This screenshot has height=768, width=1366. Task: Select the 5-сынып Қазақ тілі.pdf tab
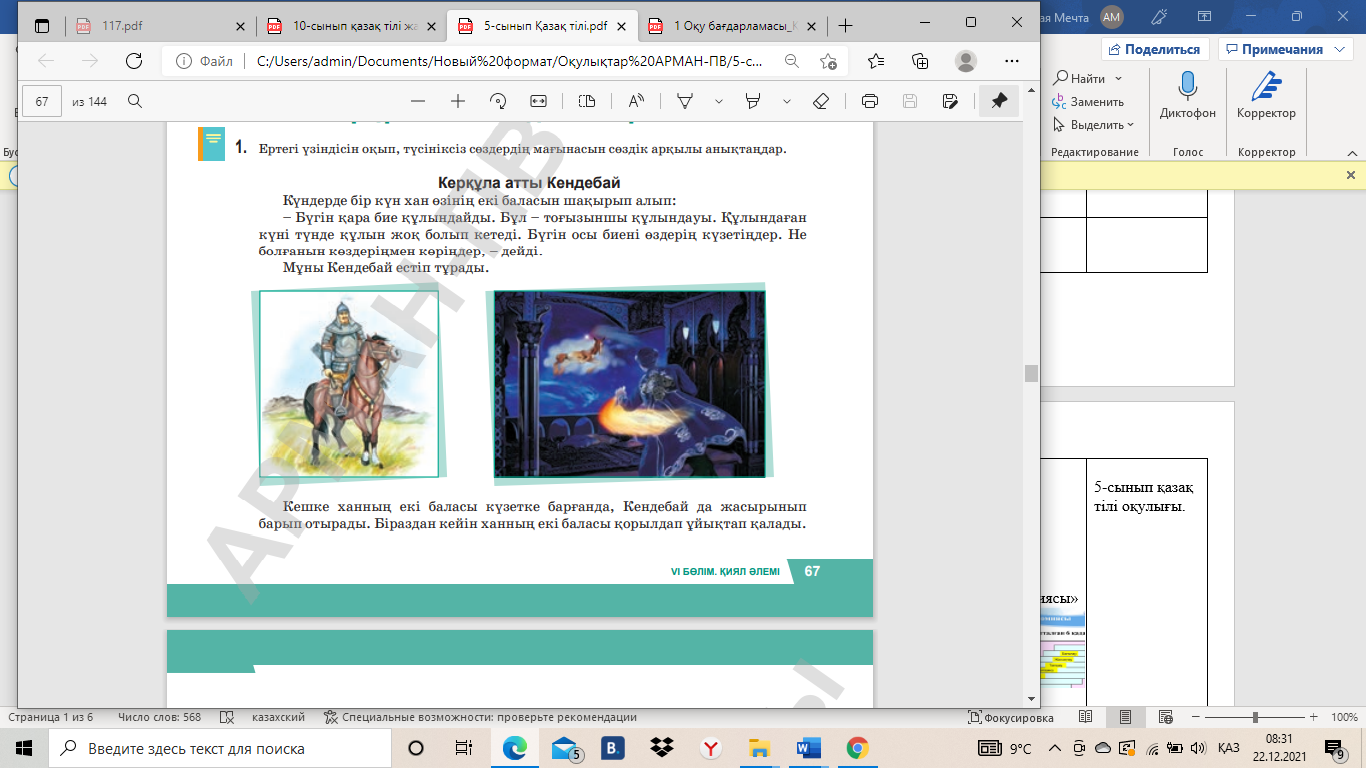coord(542,26)
